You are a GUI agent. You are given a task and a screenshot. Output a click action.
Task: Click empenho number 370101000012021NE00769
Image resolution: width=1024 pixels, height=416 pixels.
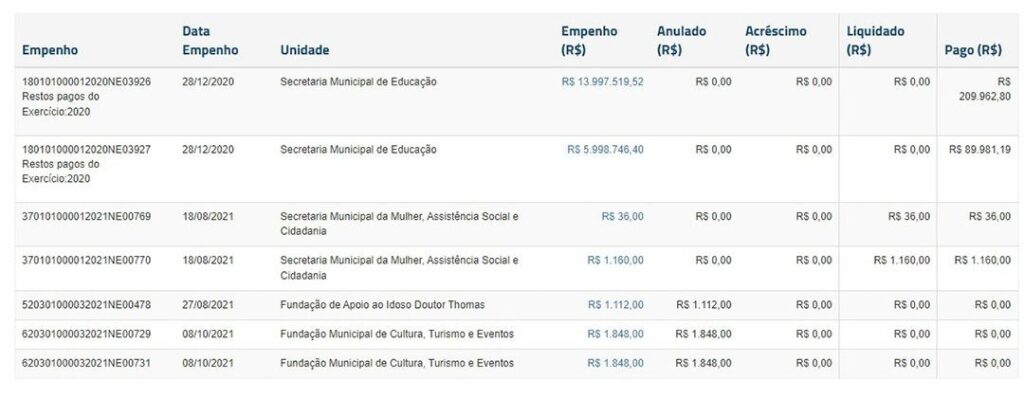(86, 217)
